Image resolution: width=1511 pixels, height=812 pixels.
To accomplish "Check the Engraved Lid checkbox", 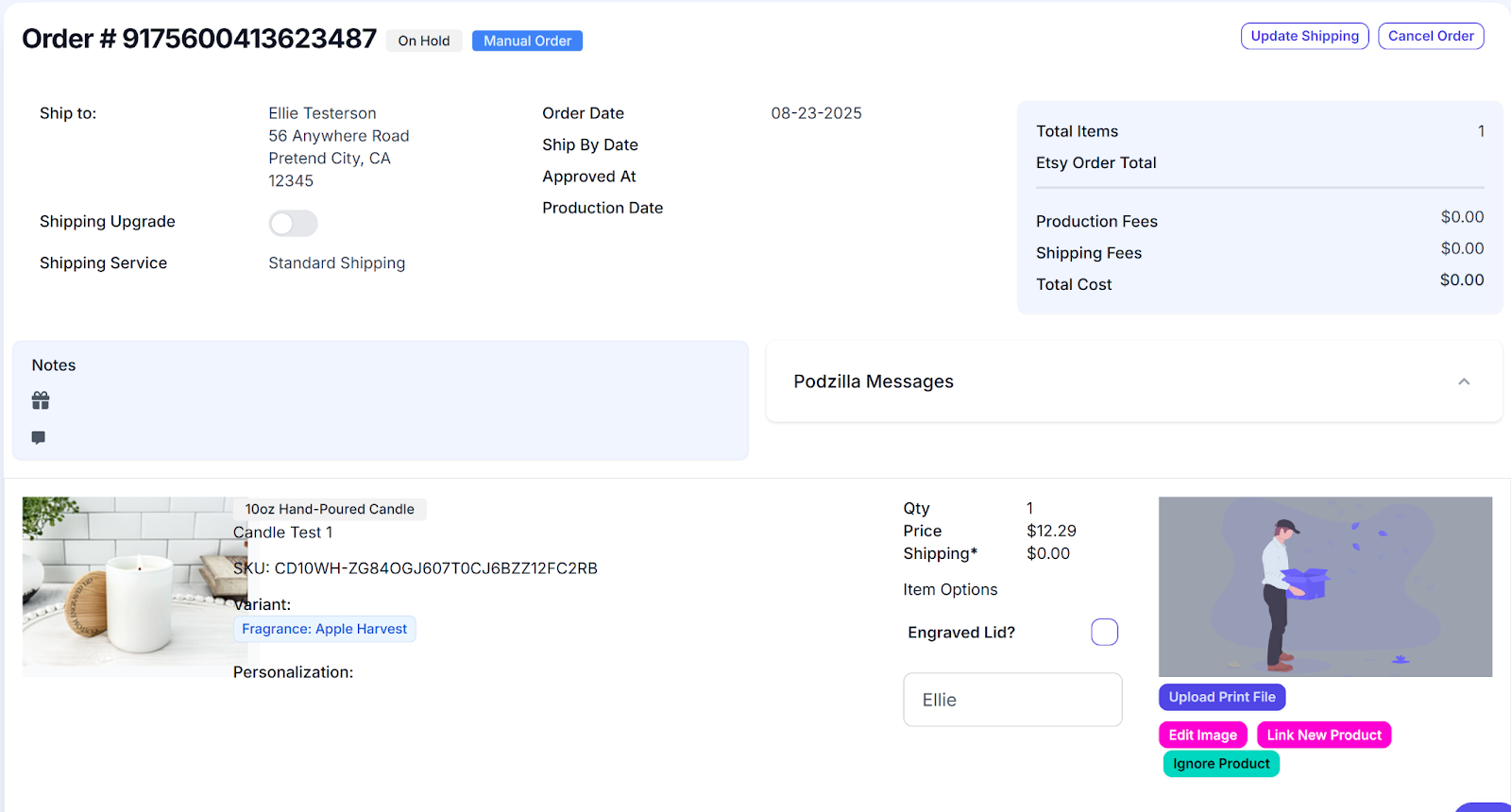I will pyautogui.click(x=1104, y=633).
